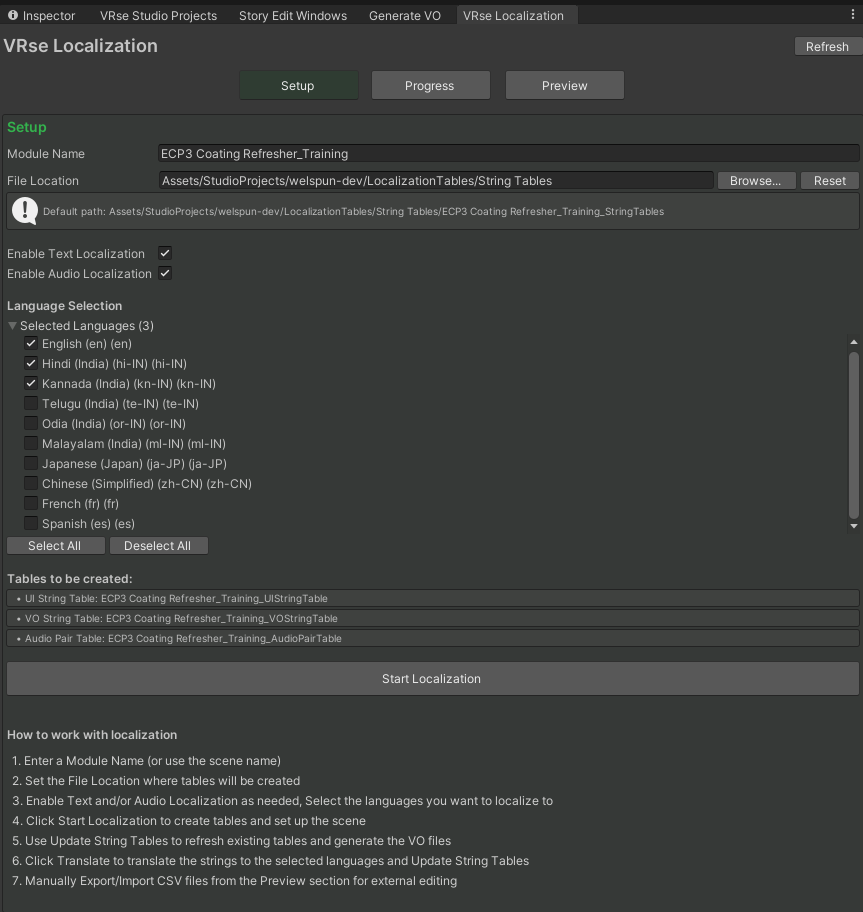Viewport: 863px width, 912px height.
Task: Open the three-dot menu in the top right
Action: coord(851,15)
